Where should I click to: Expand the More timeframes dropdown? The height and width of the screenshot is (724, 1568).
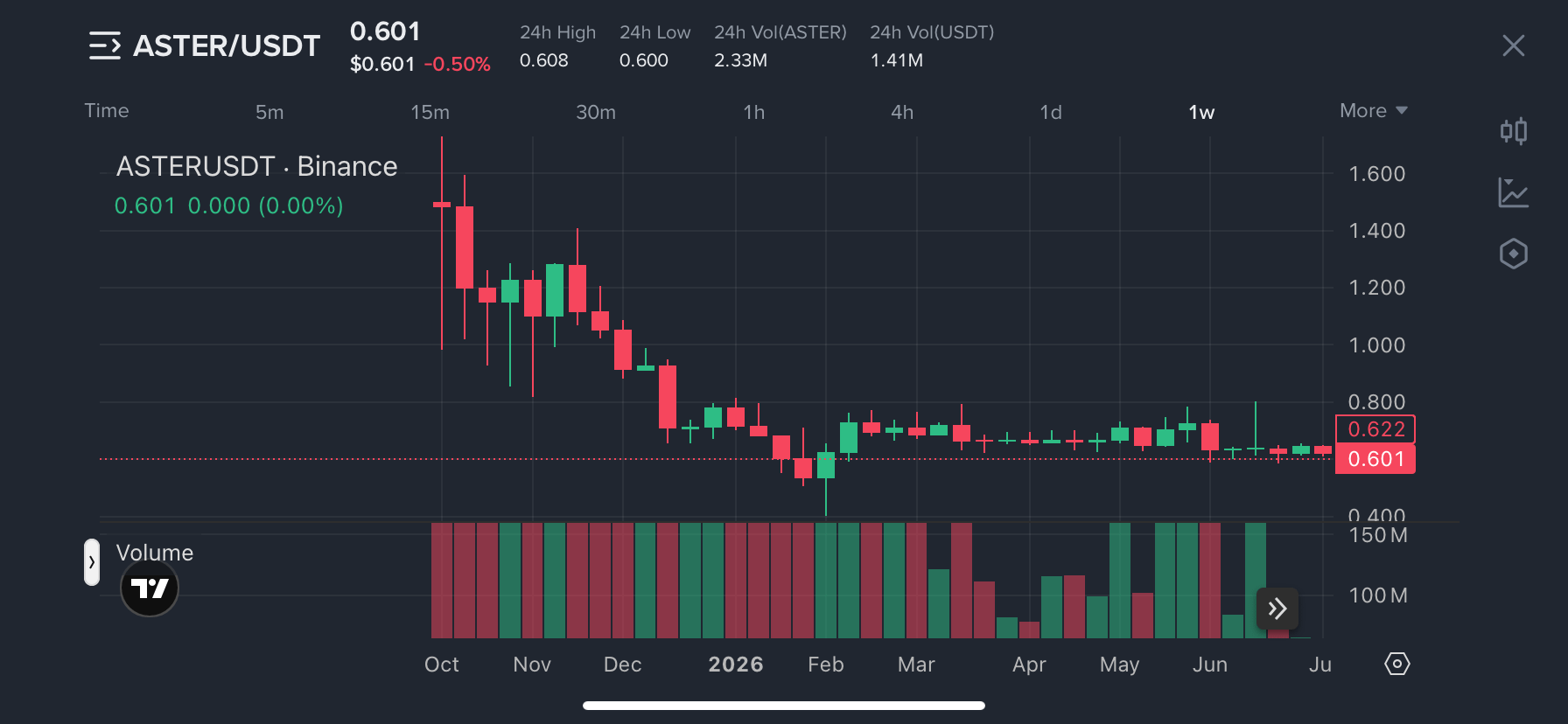[1373, 111]
